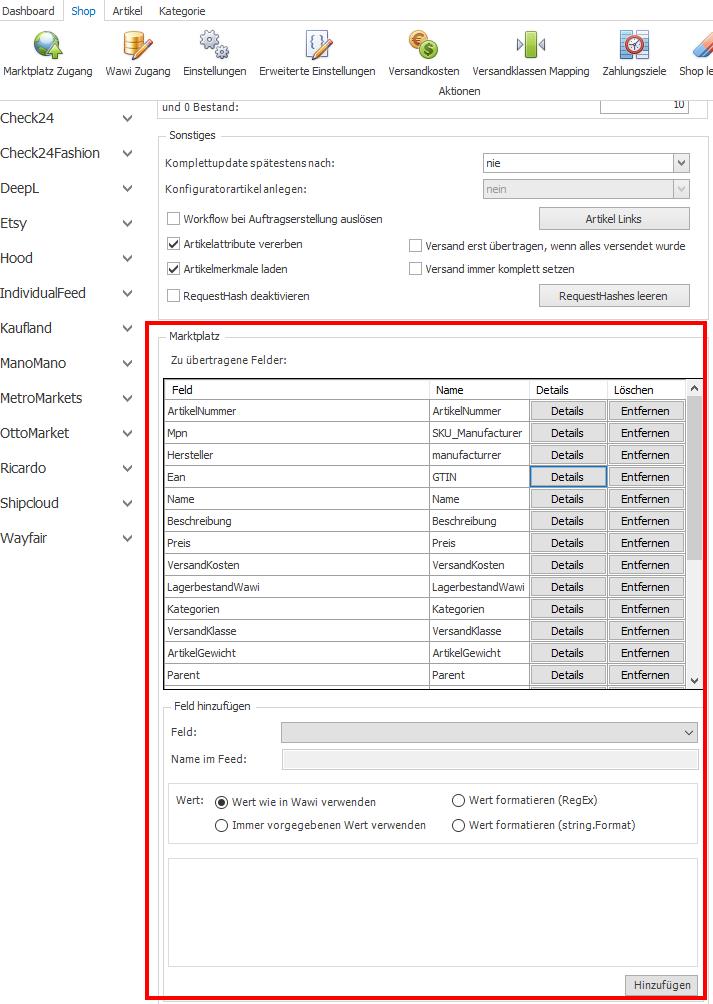The image size is (713, 1004).
Task: Click the table scrollbar up arrow
Action: point(694,388)
